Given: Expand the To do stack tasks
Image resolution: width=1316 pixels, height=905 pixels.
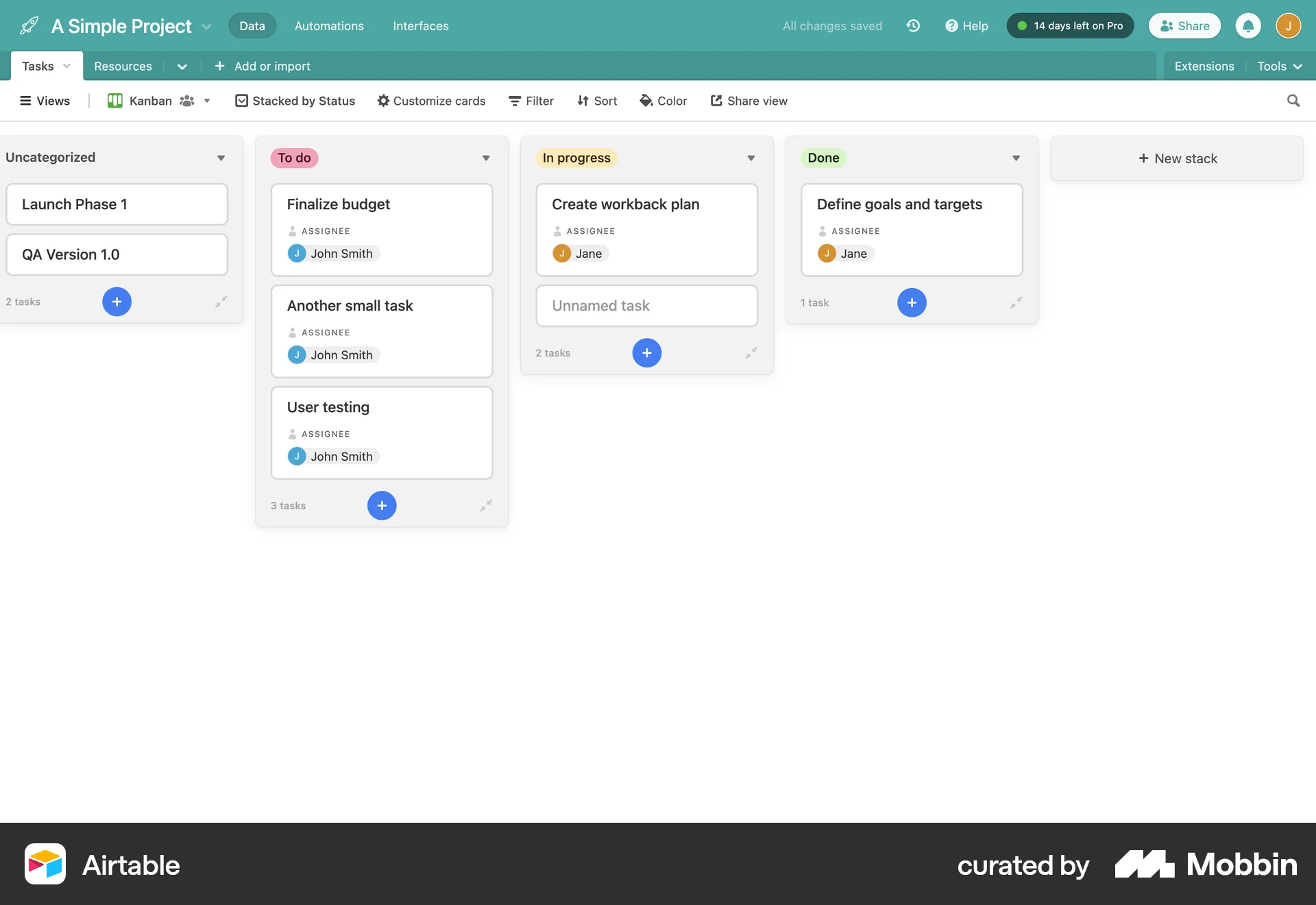Looking at the screenshot, I should coord(486,505).
